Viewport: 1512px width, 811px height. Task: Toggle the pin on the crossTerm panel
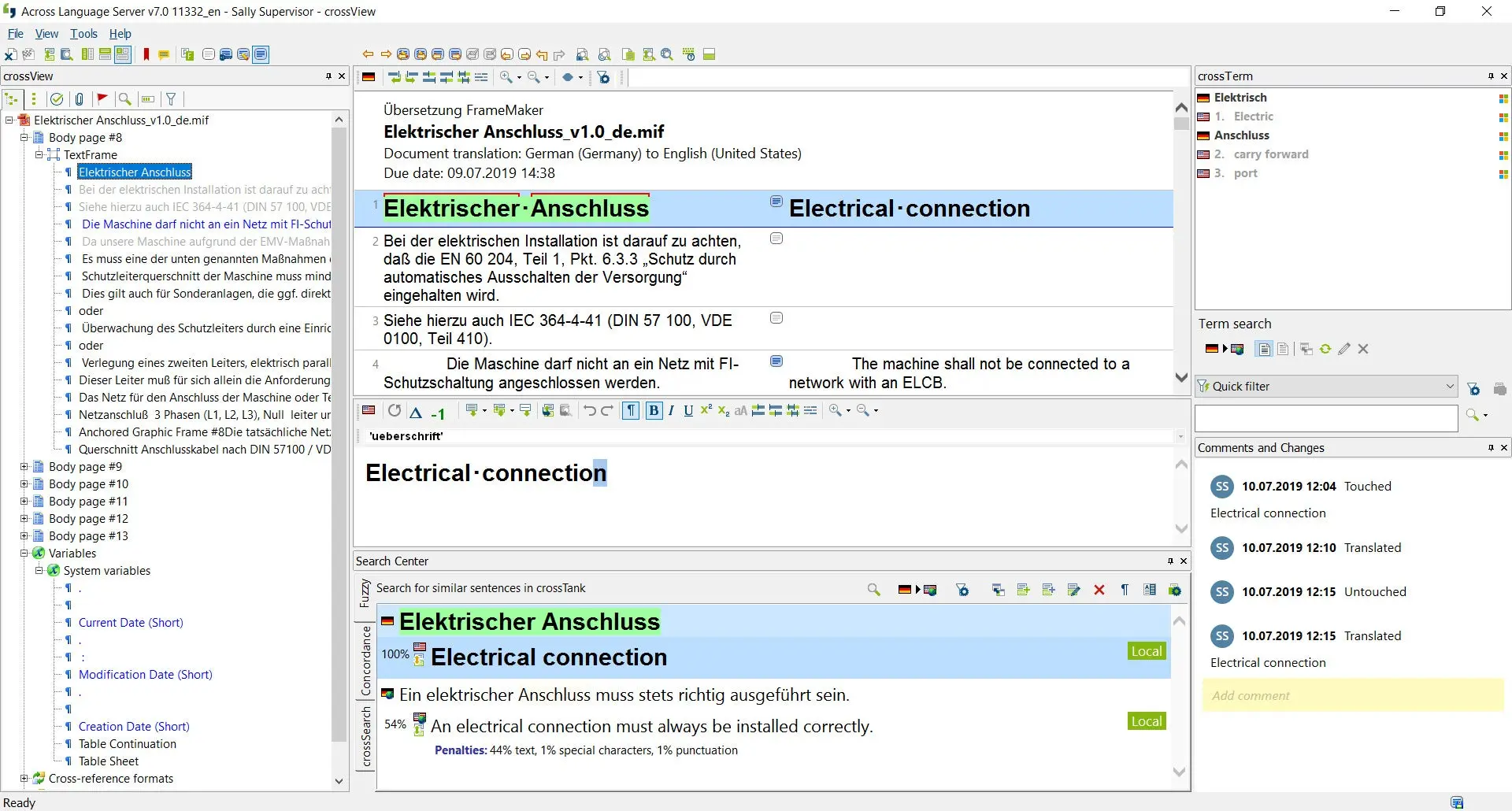click(x=1491, y=76)
